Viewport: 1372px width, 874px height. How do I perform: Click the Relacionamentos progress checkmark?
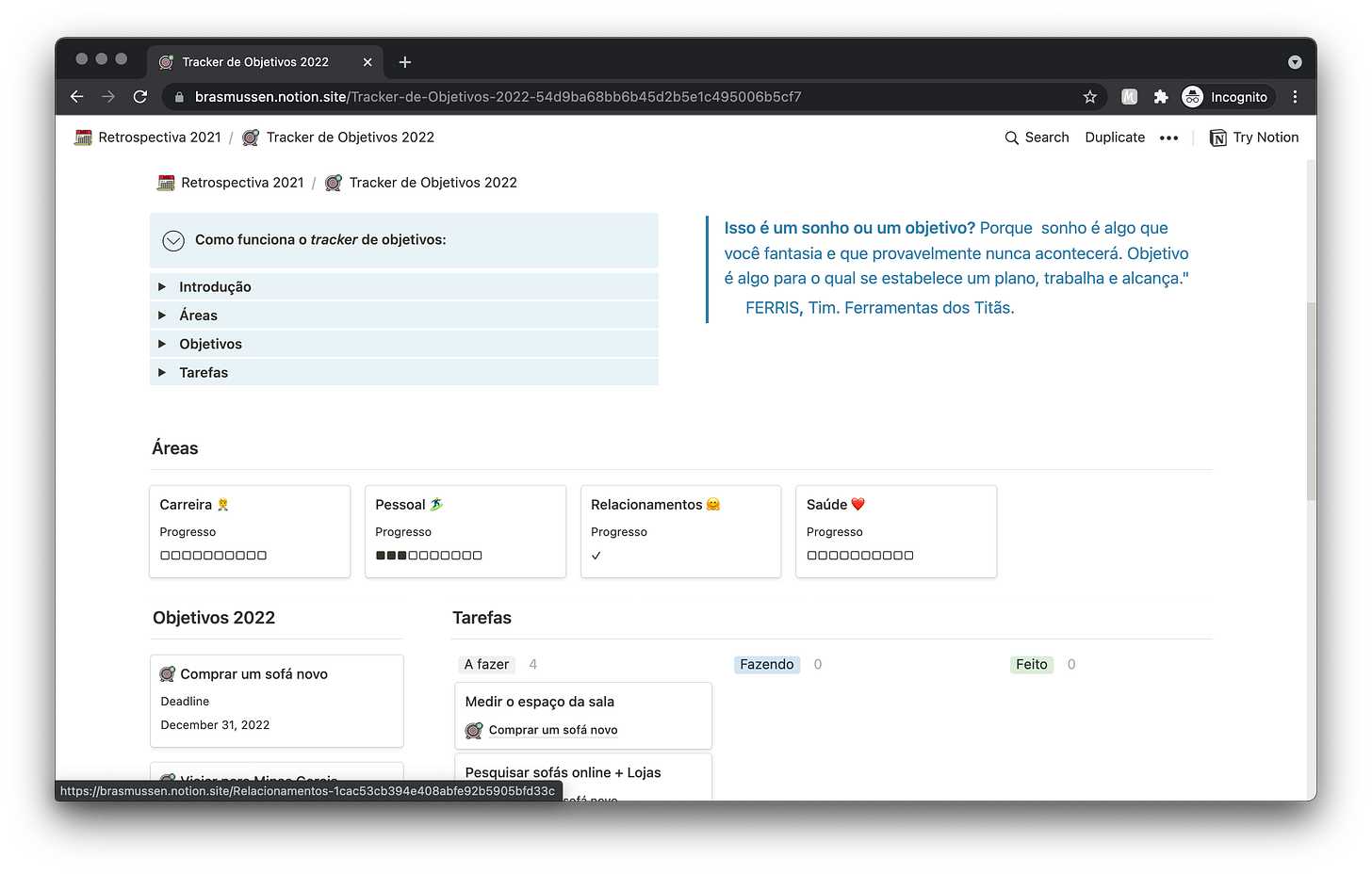tap(596, 556)
